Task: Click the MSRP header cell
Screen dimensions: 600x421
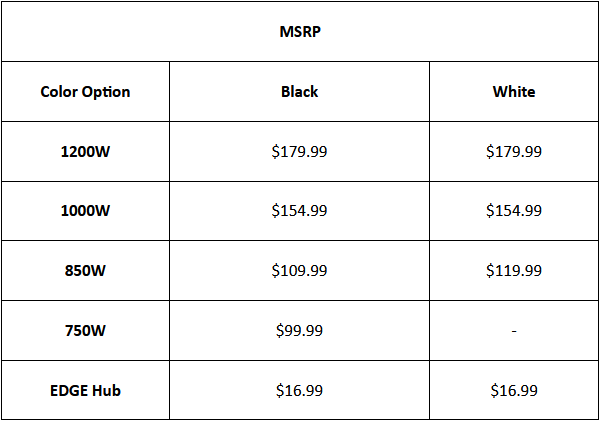Action: [x=300, y=31]
